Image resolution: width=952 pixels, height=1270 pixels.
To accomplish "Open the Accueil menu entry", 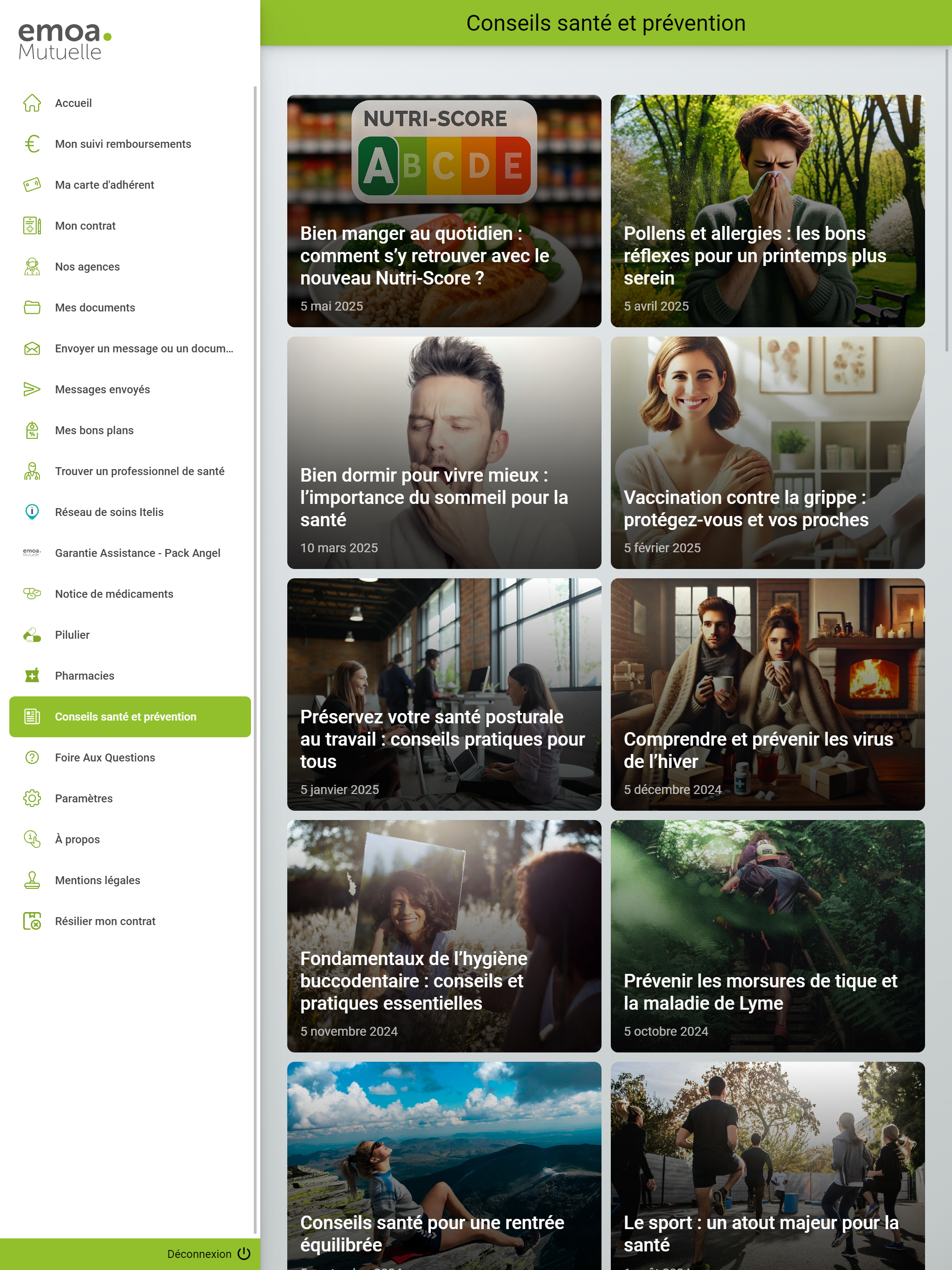I will click(x=130, y=103).
